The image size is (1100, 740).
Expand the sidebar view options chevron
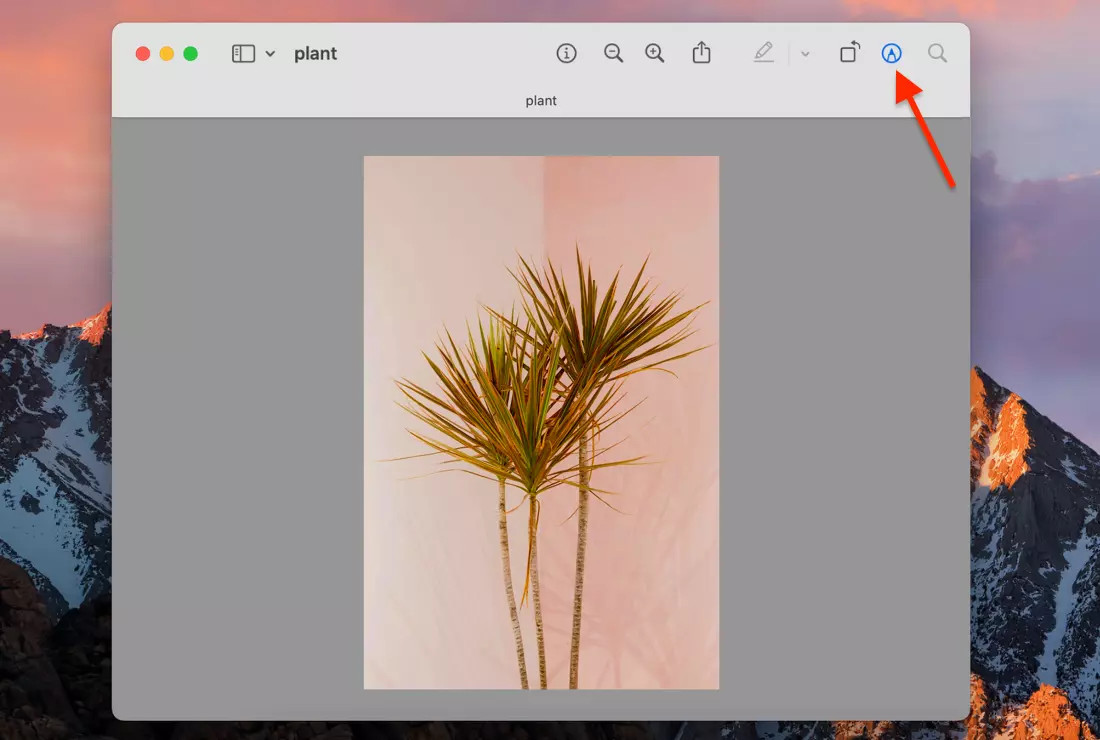coord(270,54)
